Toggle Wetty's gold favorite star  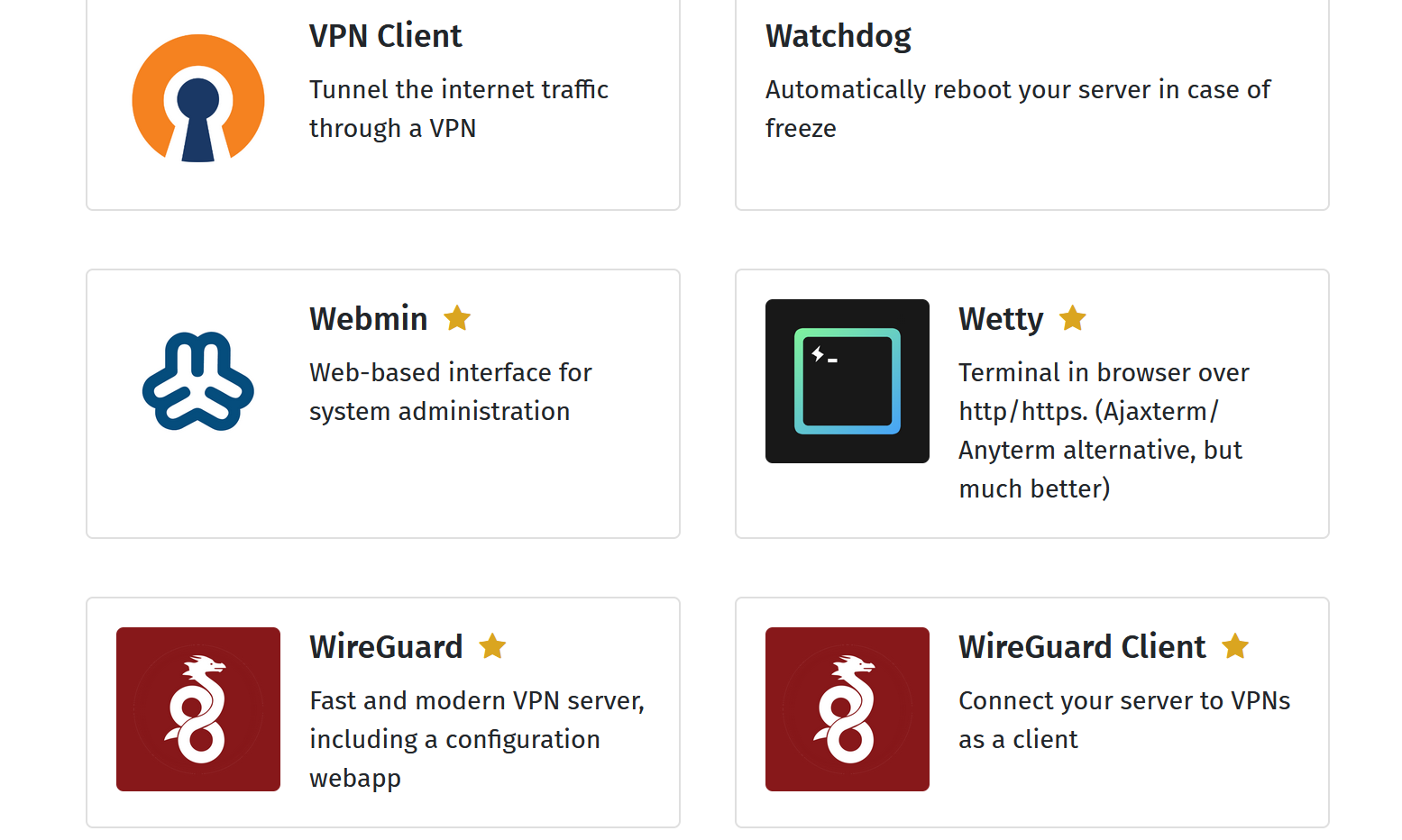(1073, 318)
